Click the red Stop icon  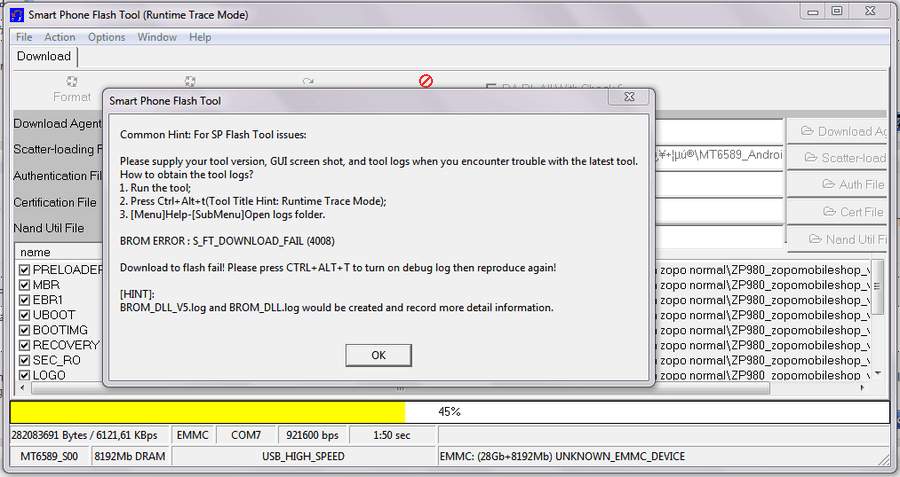pos(426,81)
